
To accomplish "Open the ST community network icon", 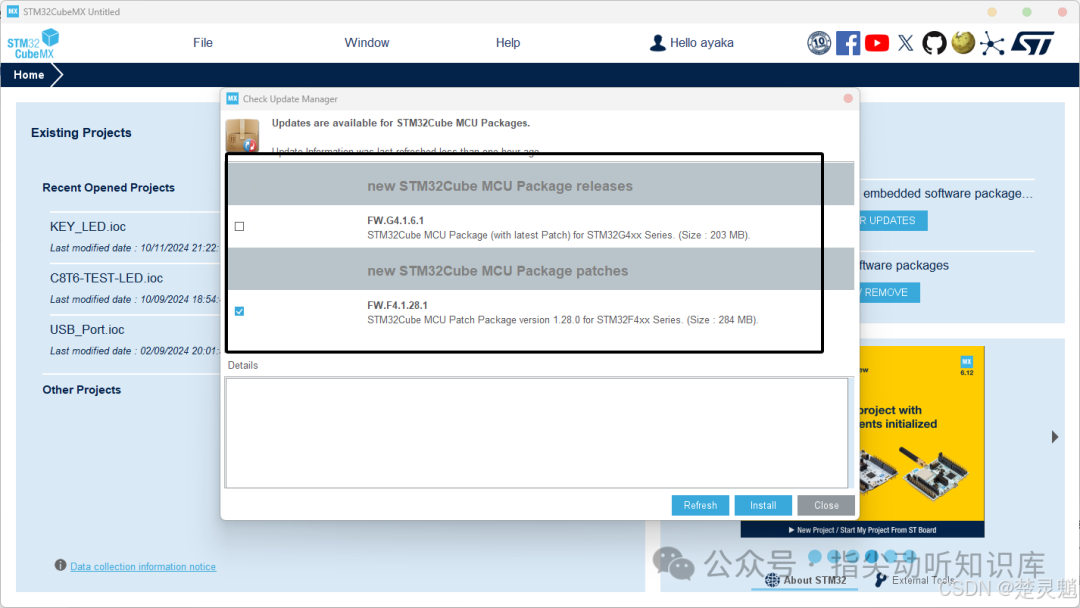I will coord(992,43).
